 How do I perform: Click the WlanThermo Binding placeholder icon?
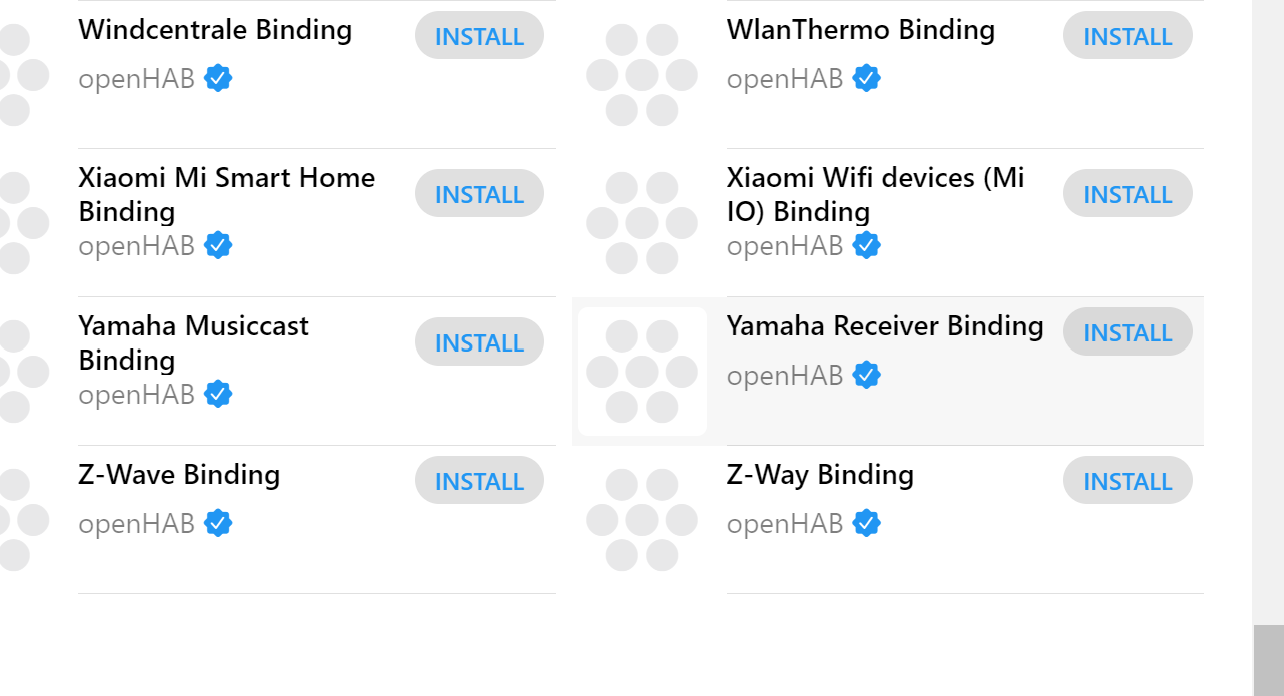click(642, 75)
